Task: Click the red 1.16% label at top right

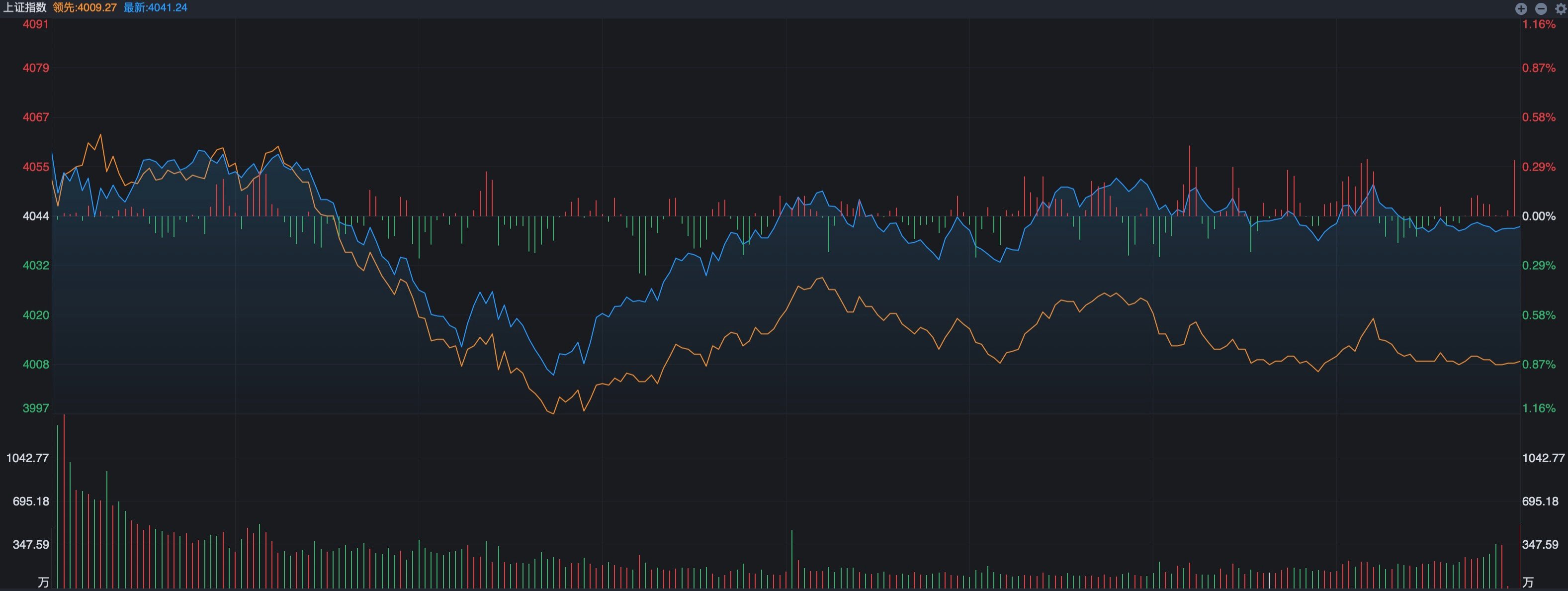Action: pyautogui.click(x=1539, y=24)
